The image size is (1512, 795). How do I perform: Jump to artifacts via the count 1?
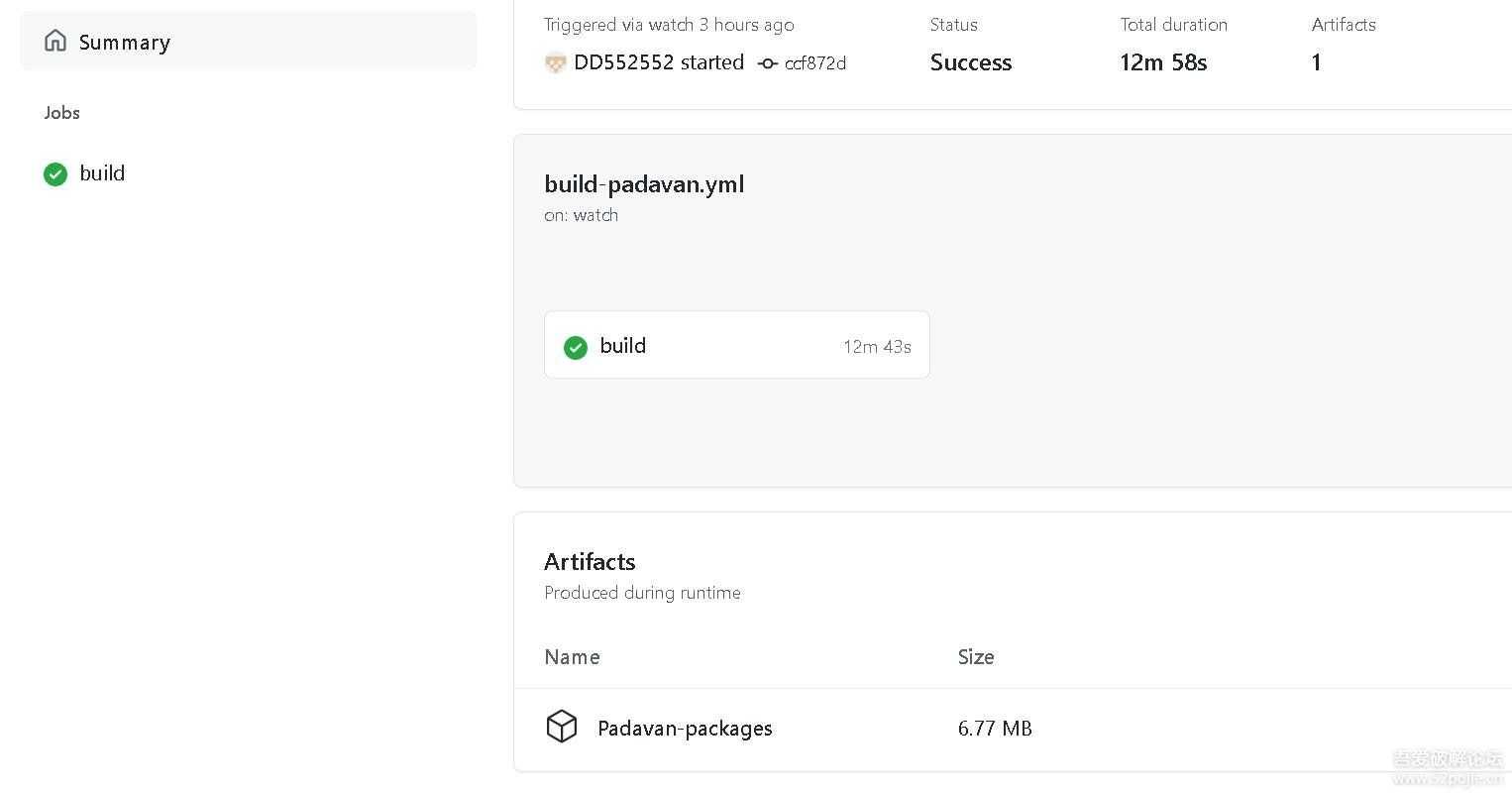click(1316, 62)
